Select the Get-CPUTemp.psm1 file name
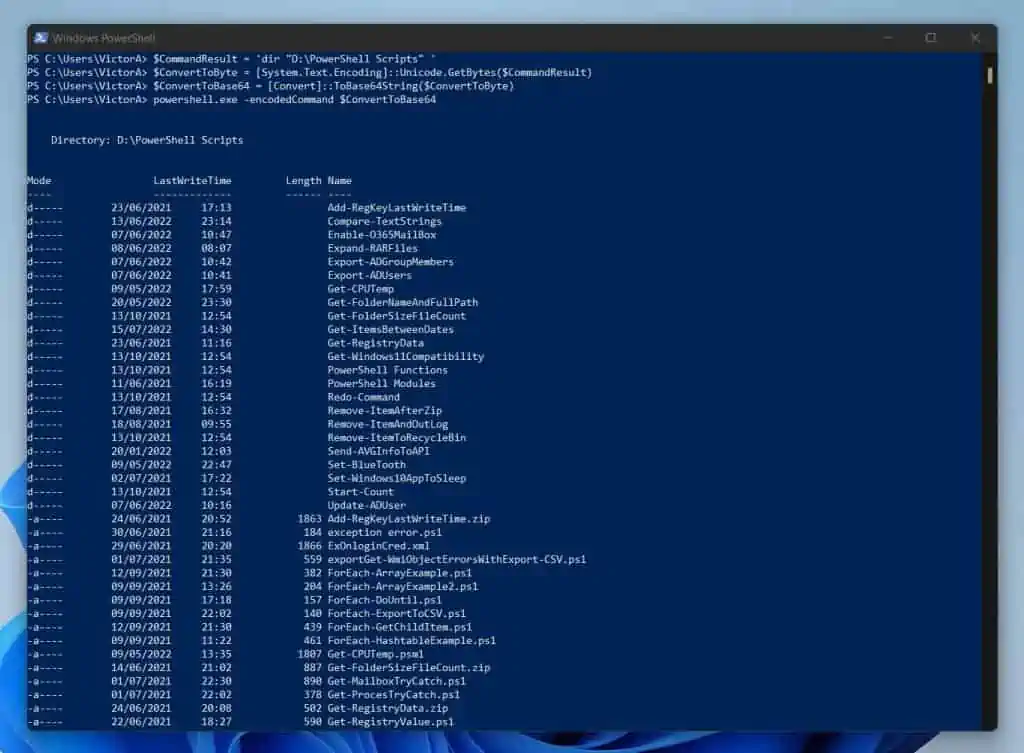The image size is (1024, 753). [x=376, y=654]
